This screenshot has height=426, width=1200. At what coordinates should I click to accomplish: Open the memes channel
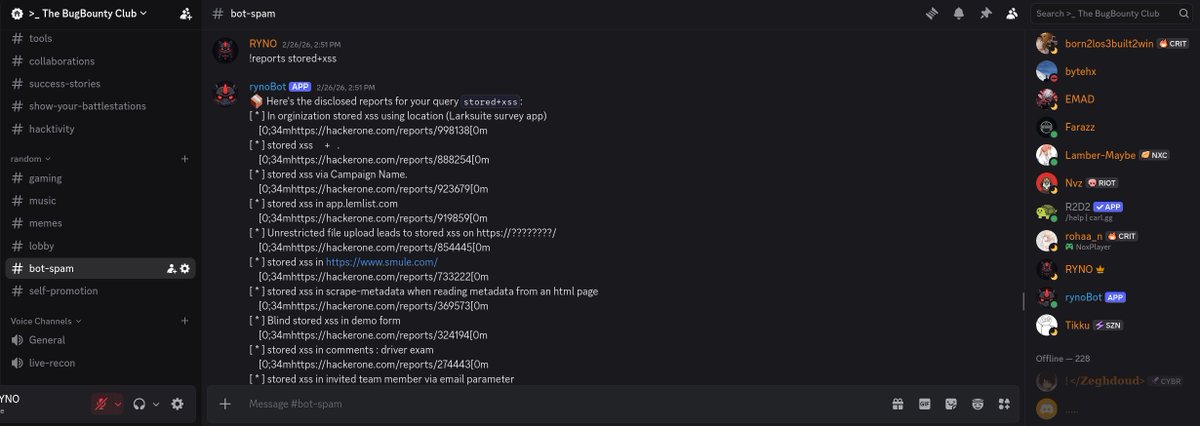tap(100, 223)
